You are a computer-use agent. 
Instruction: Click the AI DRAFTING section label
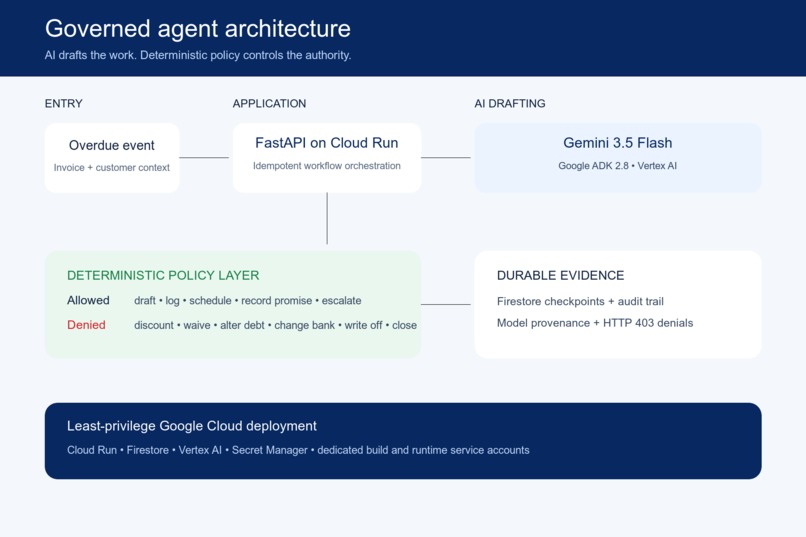(x=510, y=103)
